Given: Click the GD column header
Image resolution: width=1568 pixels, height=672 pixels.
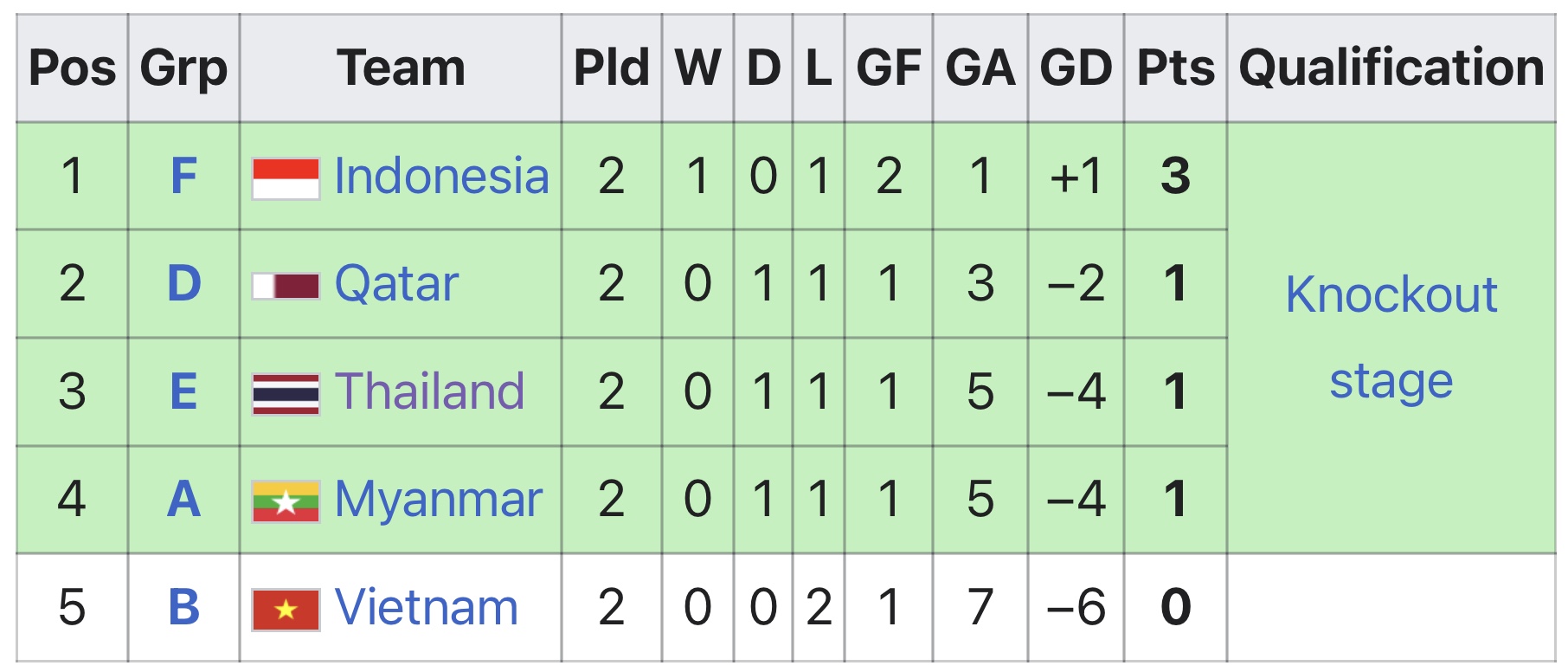Looking at the screenshot, I should point(1076,68).
